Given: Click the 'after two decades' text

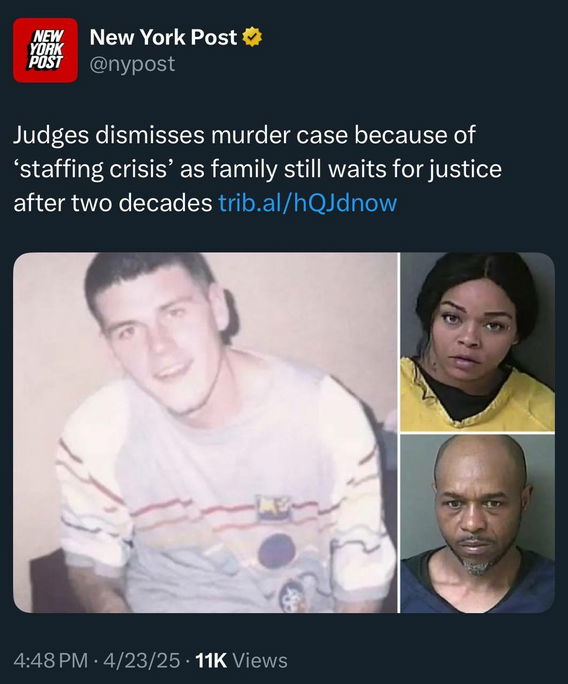Looking at the screenshot, I should coord(113,203).
